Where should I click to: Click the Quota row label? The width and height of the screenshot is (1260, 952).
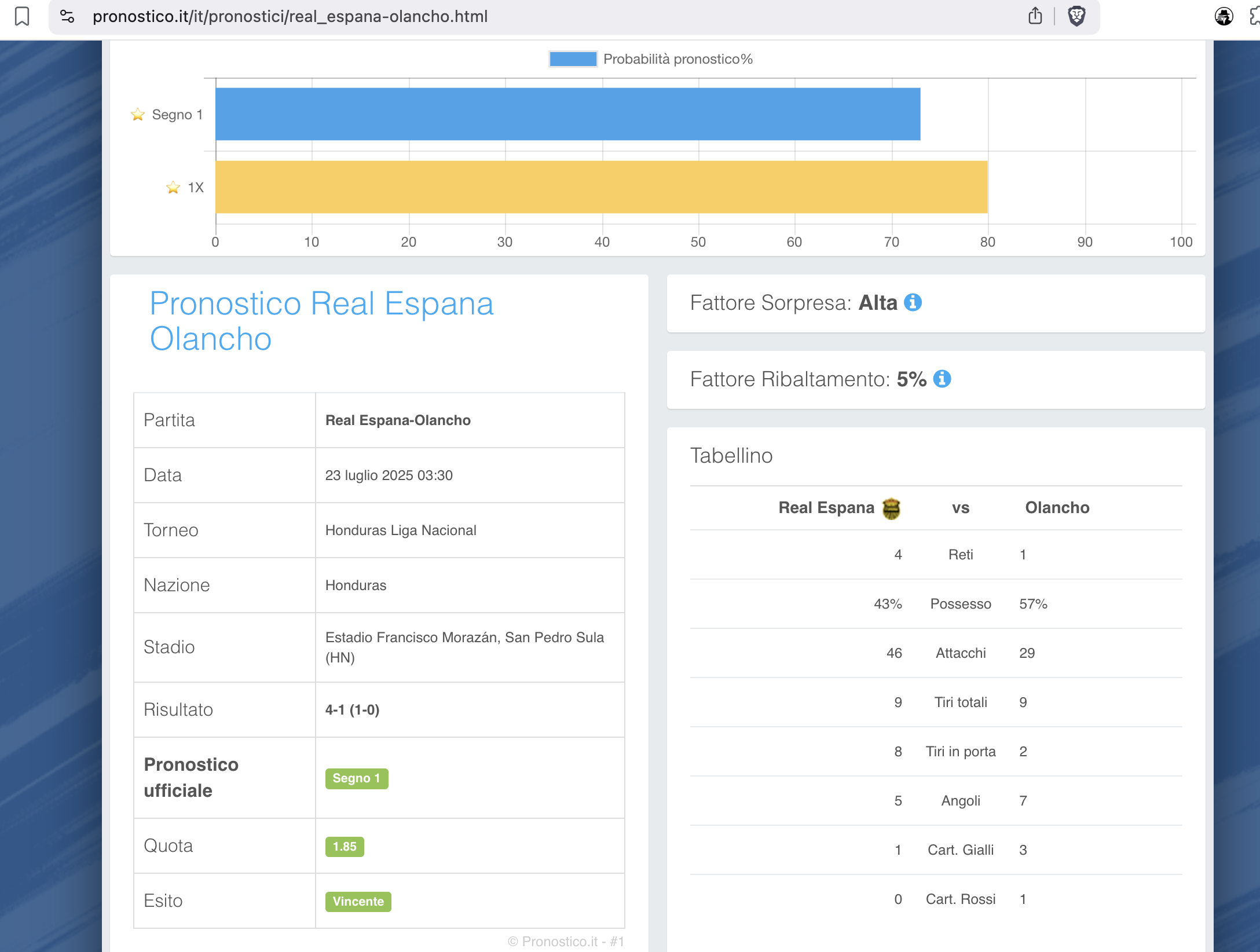[x=168, y=846]
